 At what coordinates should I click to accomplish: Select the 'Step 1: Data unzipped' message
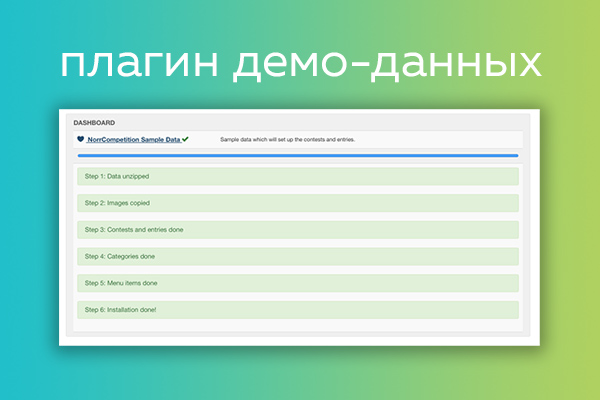[298, 176]
